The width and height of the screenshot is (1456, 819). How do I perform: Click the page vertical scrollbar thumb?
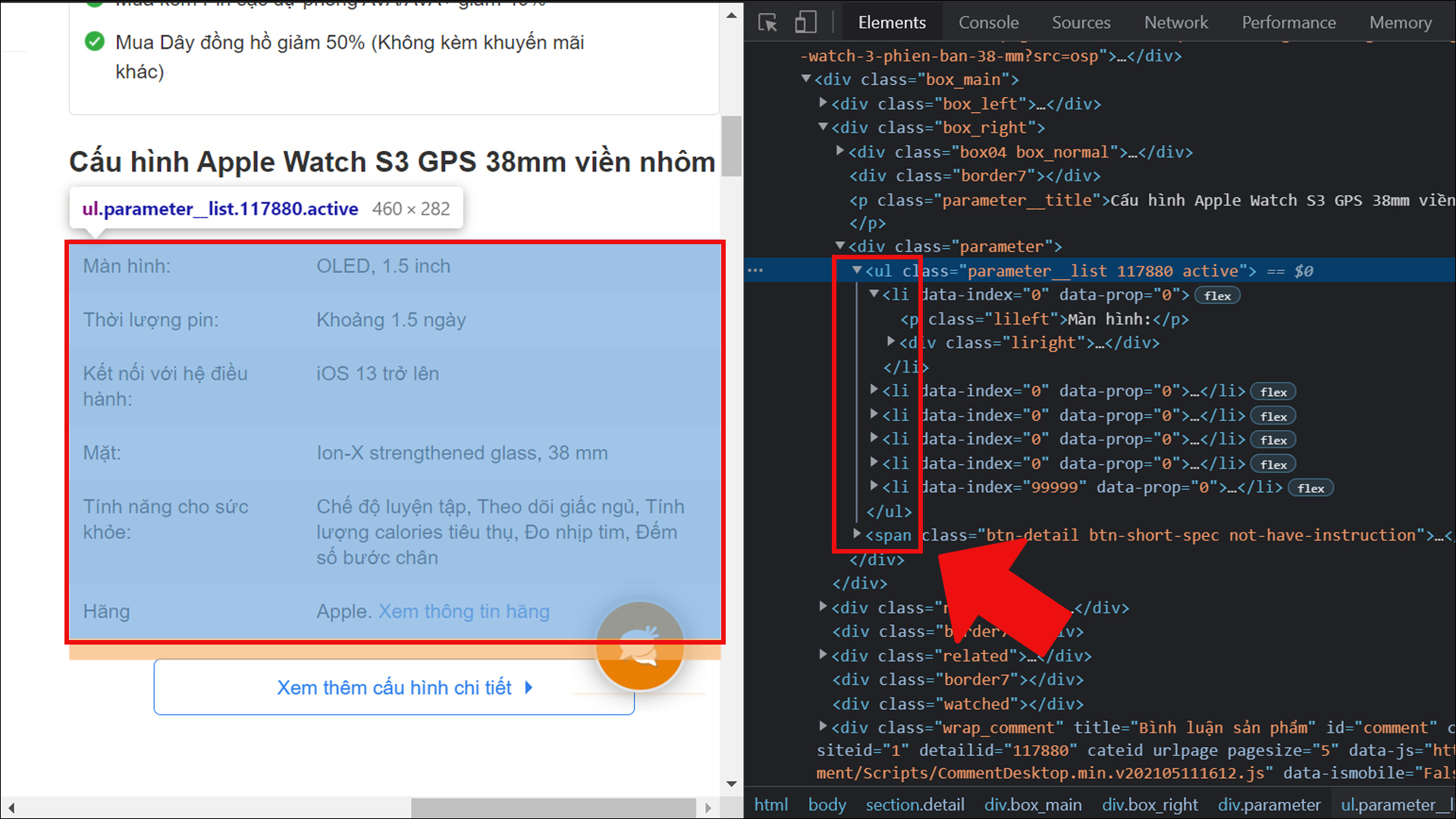(731, 146)
